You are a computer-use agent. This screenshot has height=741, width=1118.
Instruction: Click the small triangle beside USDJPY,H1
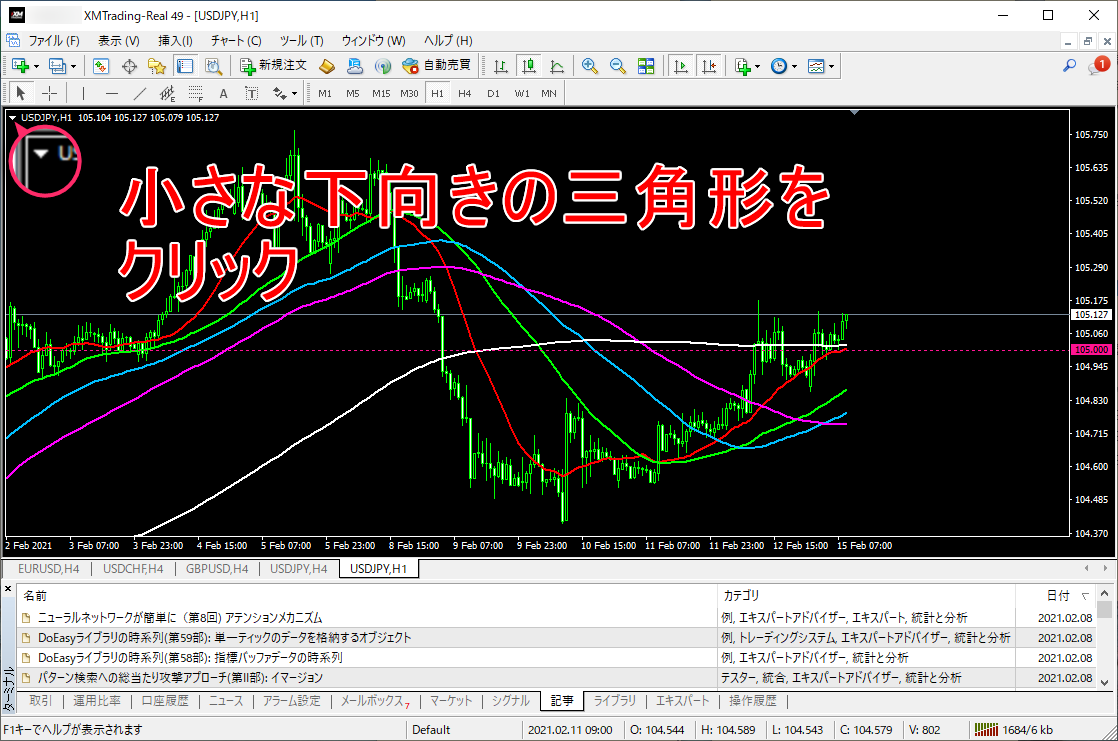pyautogui.click(x=13, y=118)
